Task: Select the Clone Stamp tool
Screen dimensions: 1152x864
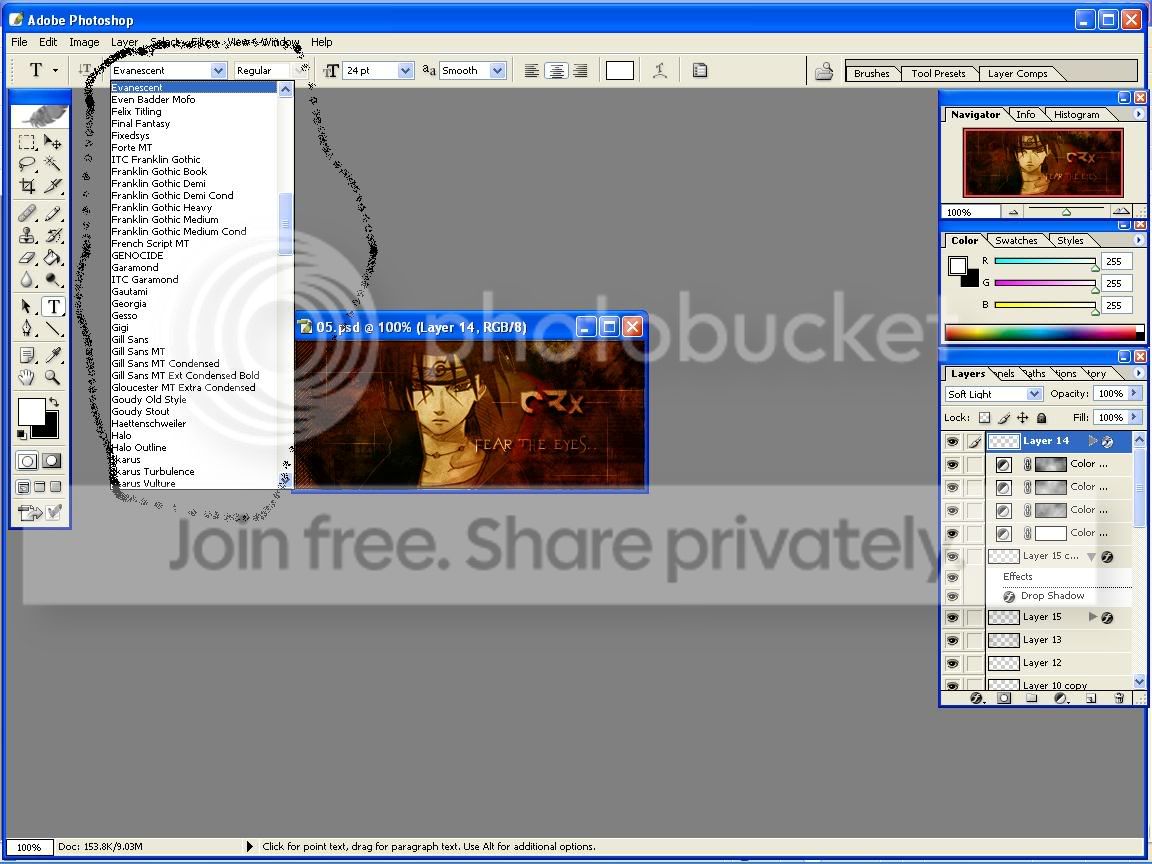Action: click(x=27, y=236)
